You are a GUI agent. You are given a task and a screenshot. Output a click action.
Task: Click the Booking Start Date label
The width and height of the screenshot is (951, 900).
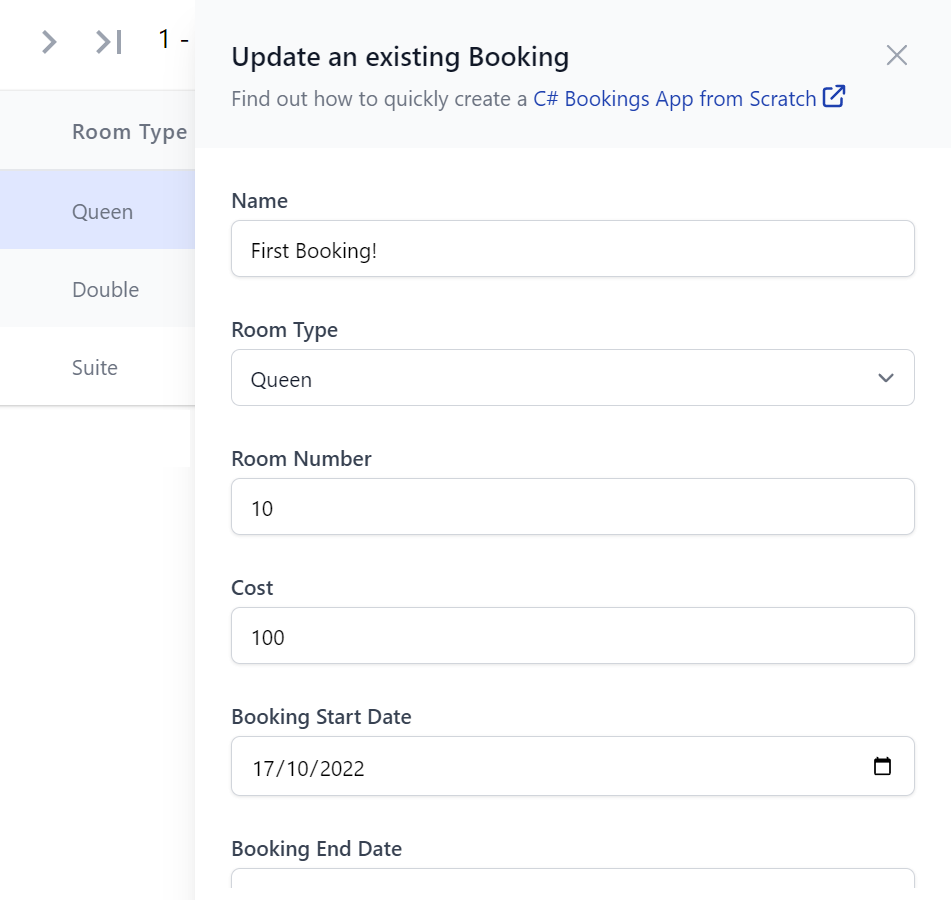click(x=321, y=717)
